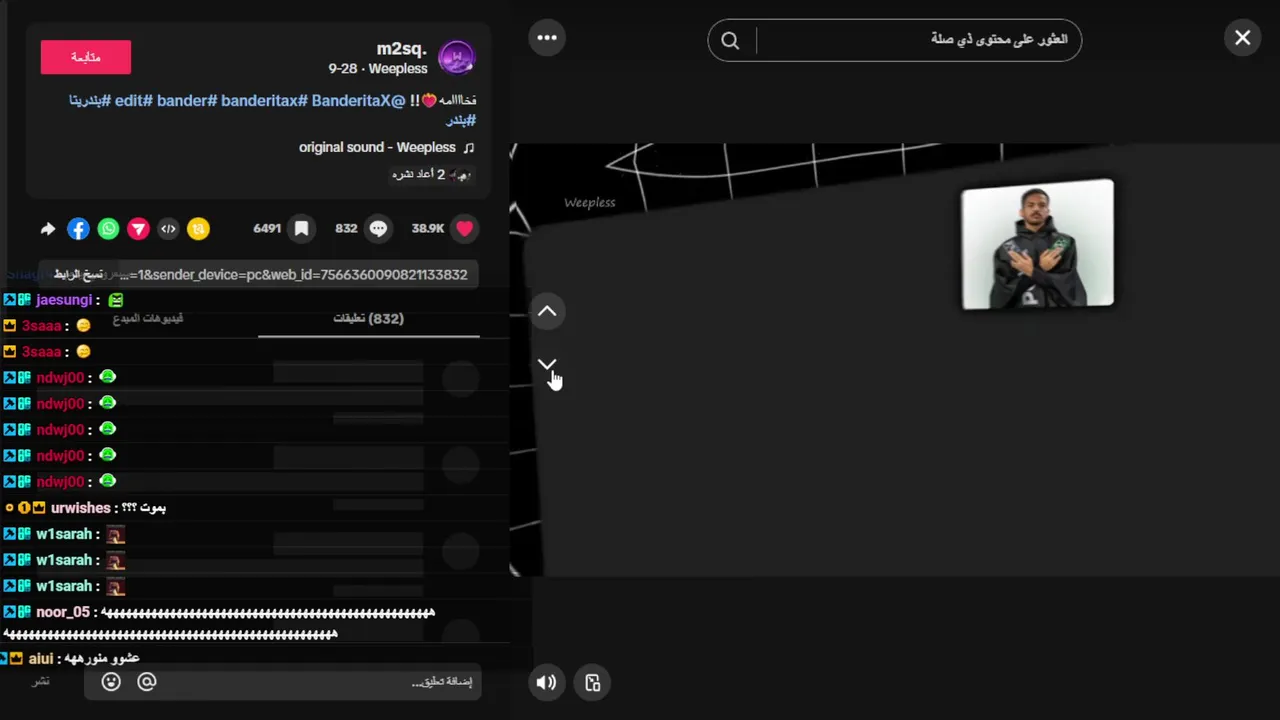Open the #banderitax hashtag
The image size is (1280, 720).
coord(264,100)
